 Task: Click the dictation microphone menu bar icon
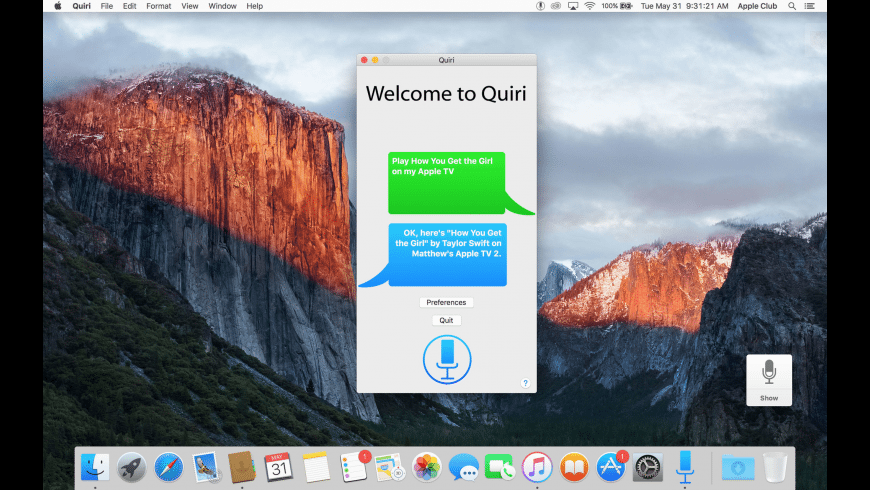click(540, 6)
